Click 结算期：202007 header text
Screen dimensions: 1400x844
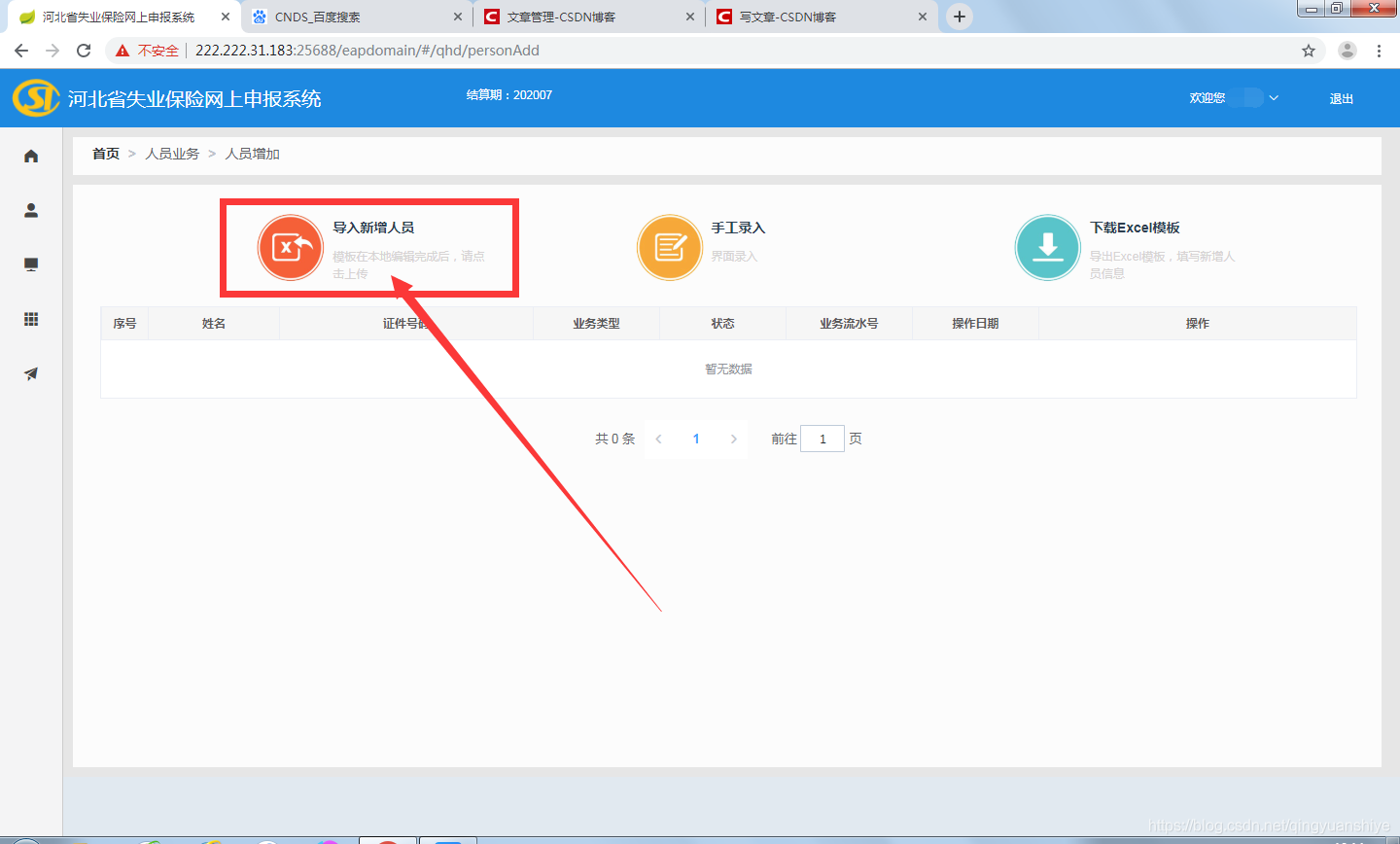(509, 95)
